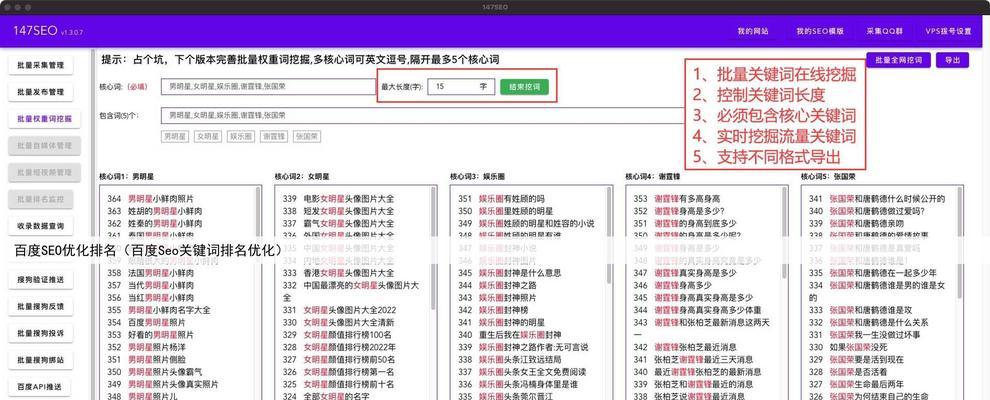This screenshot has height=400, width=990.
Task: Select the greyed 批量排名监控 sidebar item
Action: pos(40,199)
